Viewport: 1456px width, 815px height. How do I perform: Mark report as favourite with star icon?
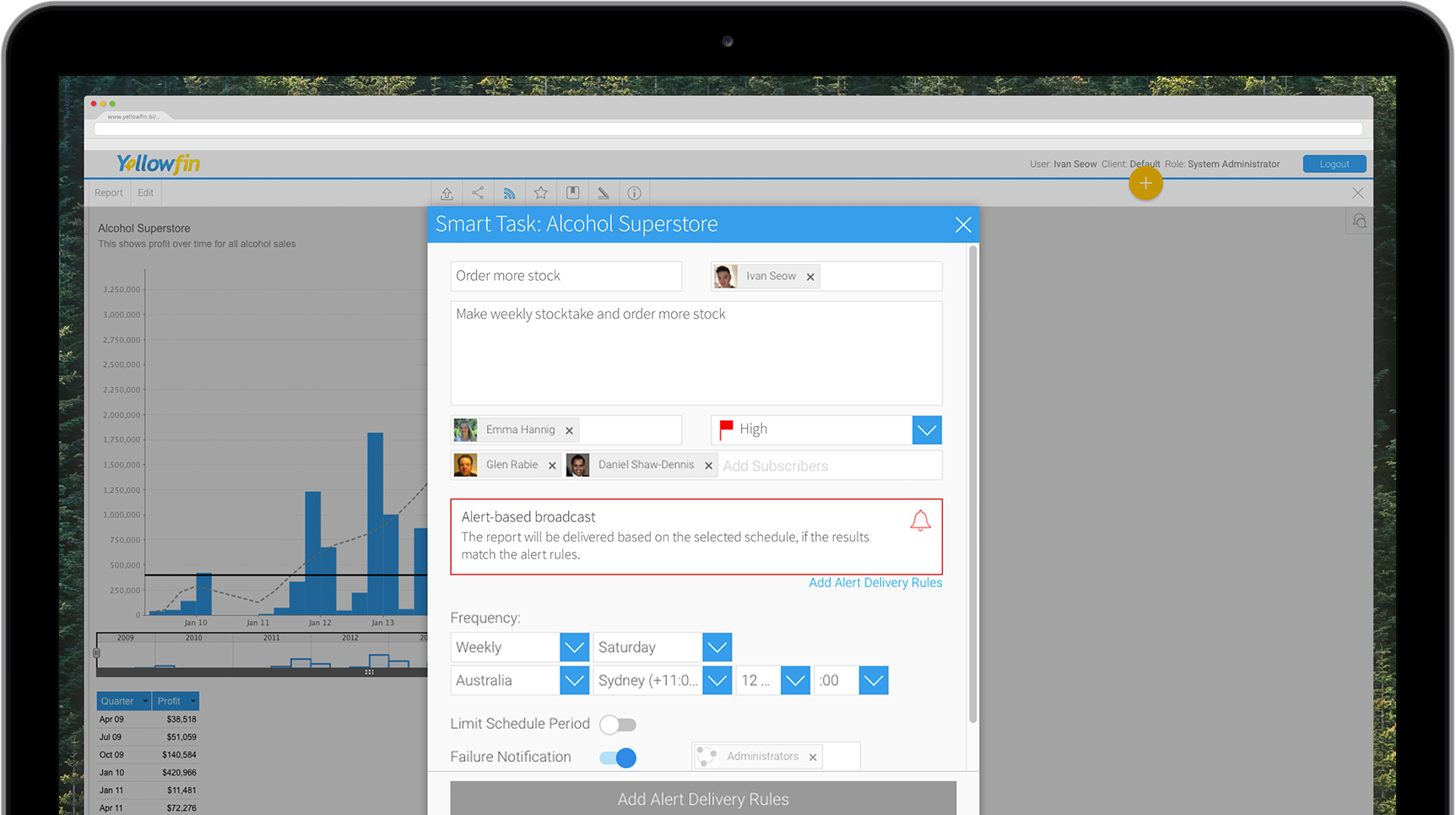click(541, 193)
